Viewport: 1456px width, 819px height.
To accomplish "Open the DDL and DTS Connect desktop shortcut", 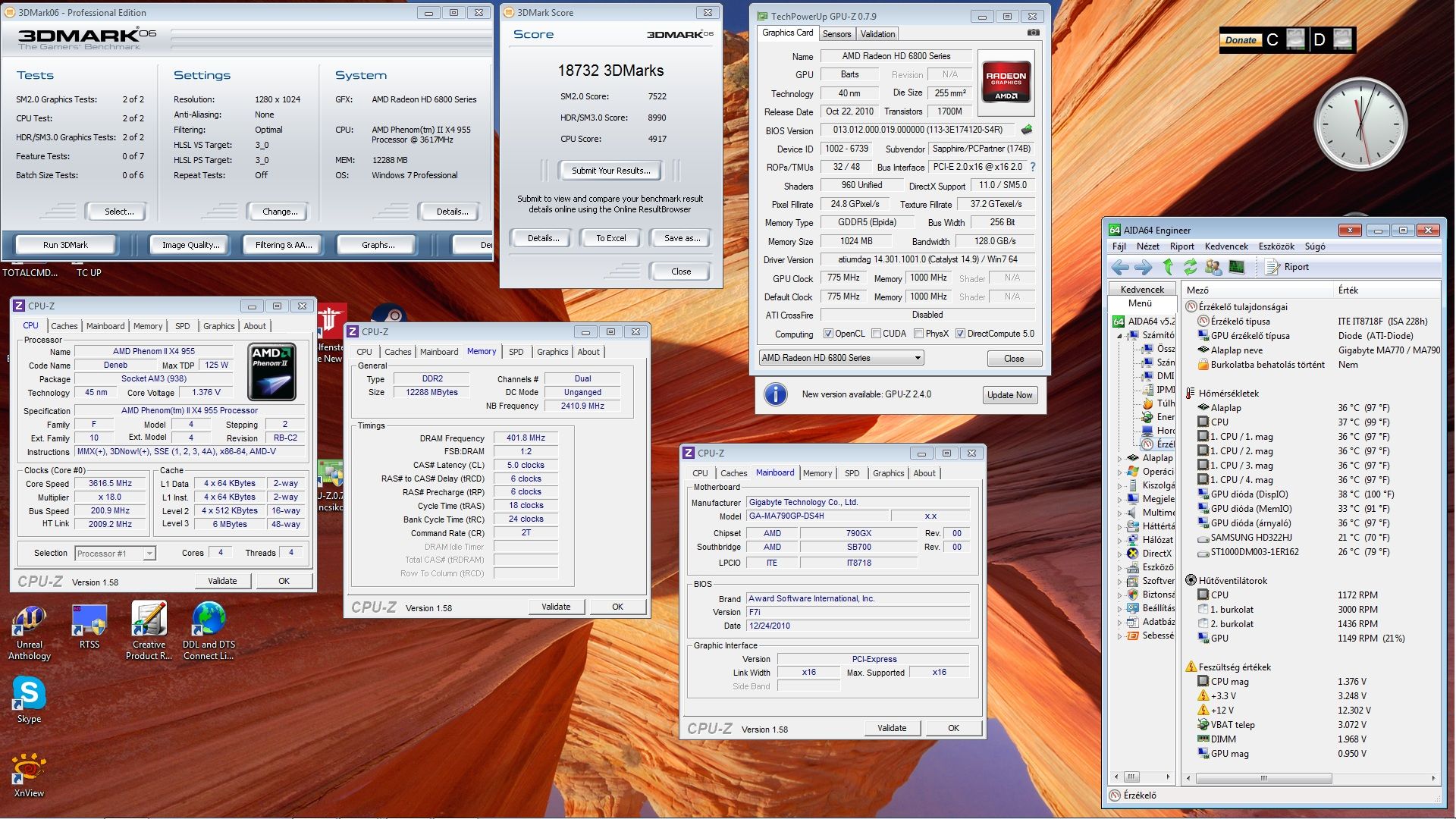I will click(x=209, y=631).
